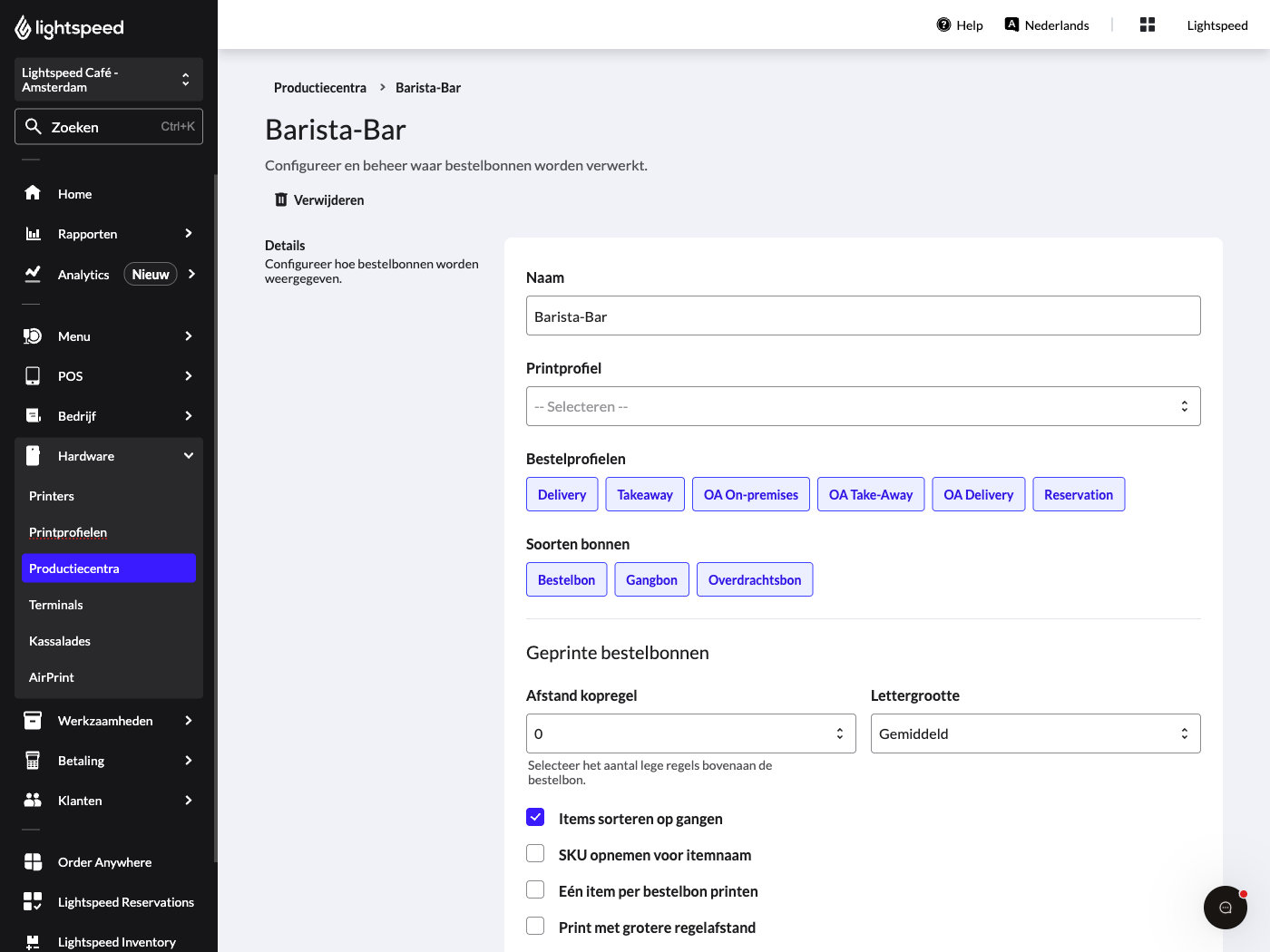The height and width of the screenshot is (952, 1270).
Task: Click the Order Anywhere icon
Action: click(x=33, y=861)
